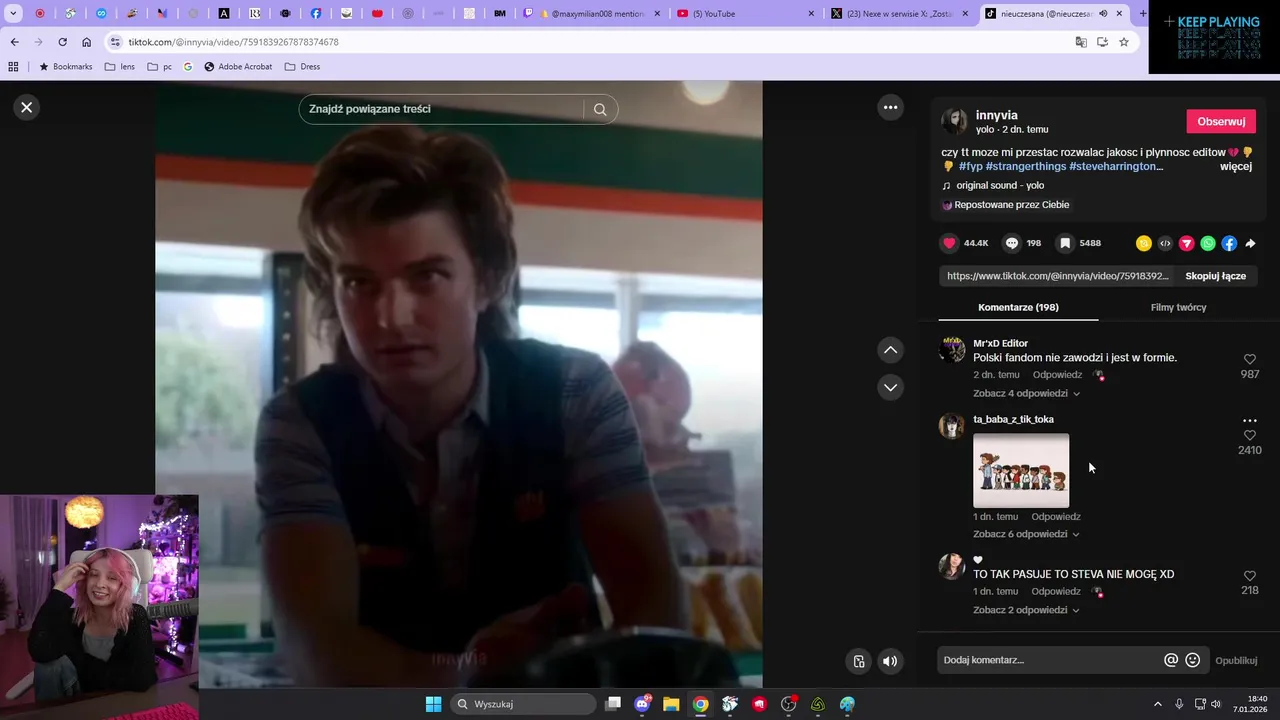Click the Opublikuj post button
Image resolution: width=1280 pixels, height=720 pixels.
pyautogui.click(x=1236, y=660)
